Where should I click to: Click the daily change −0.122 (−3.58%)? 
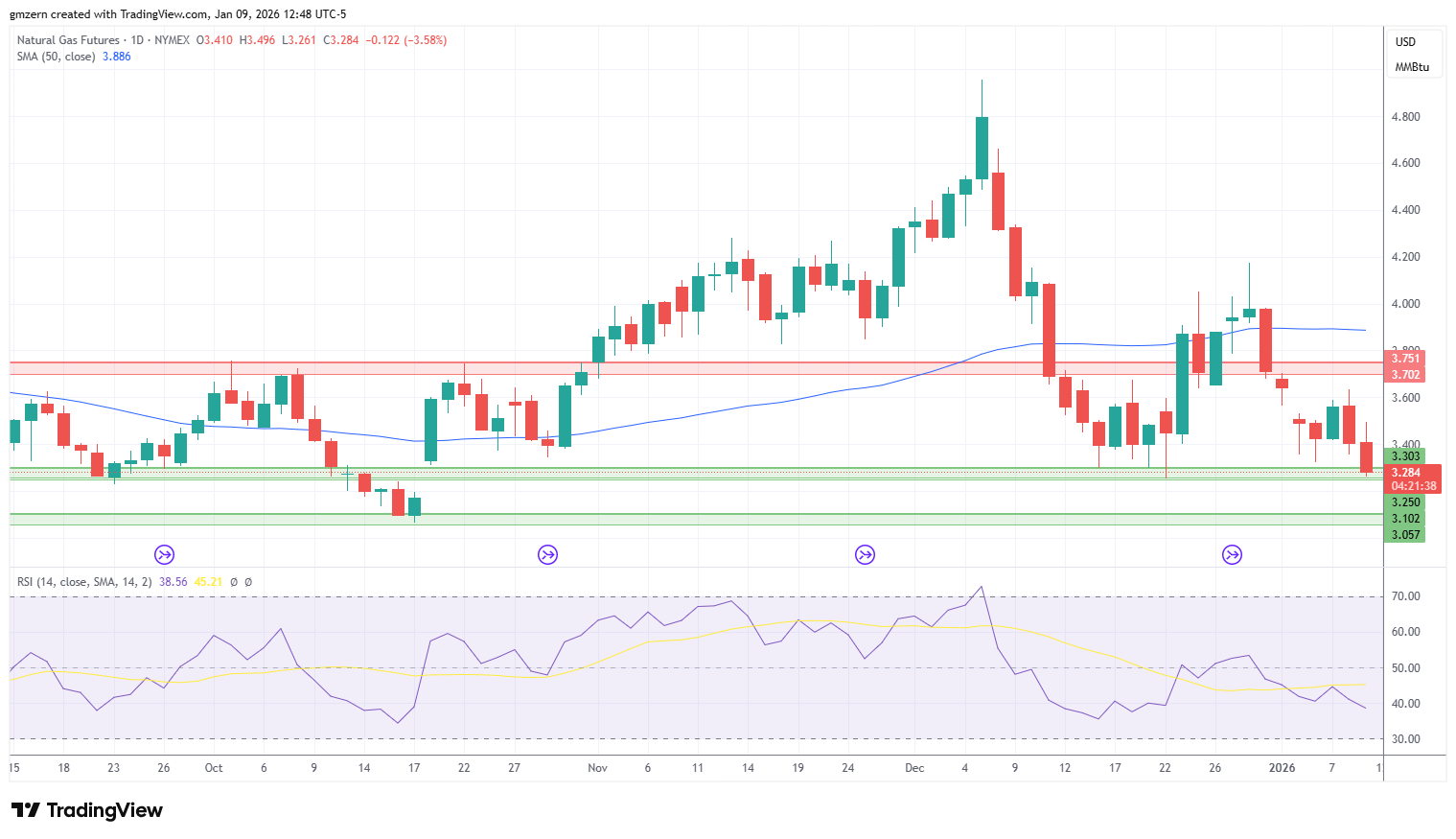(406, 40)
